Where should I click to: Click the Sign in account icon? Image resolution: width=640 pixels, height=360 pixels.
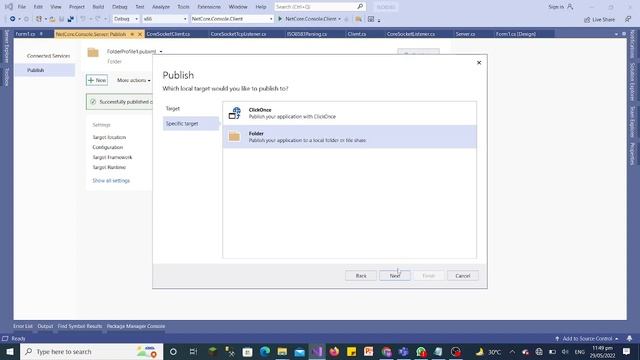tap(570, 7)
